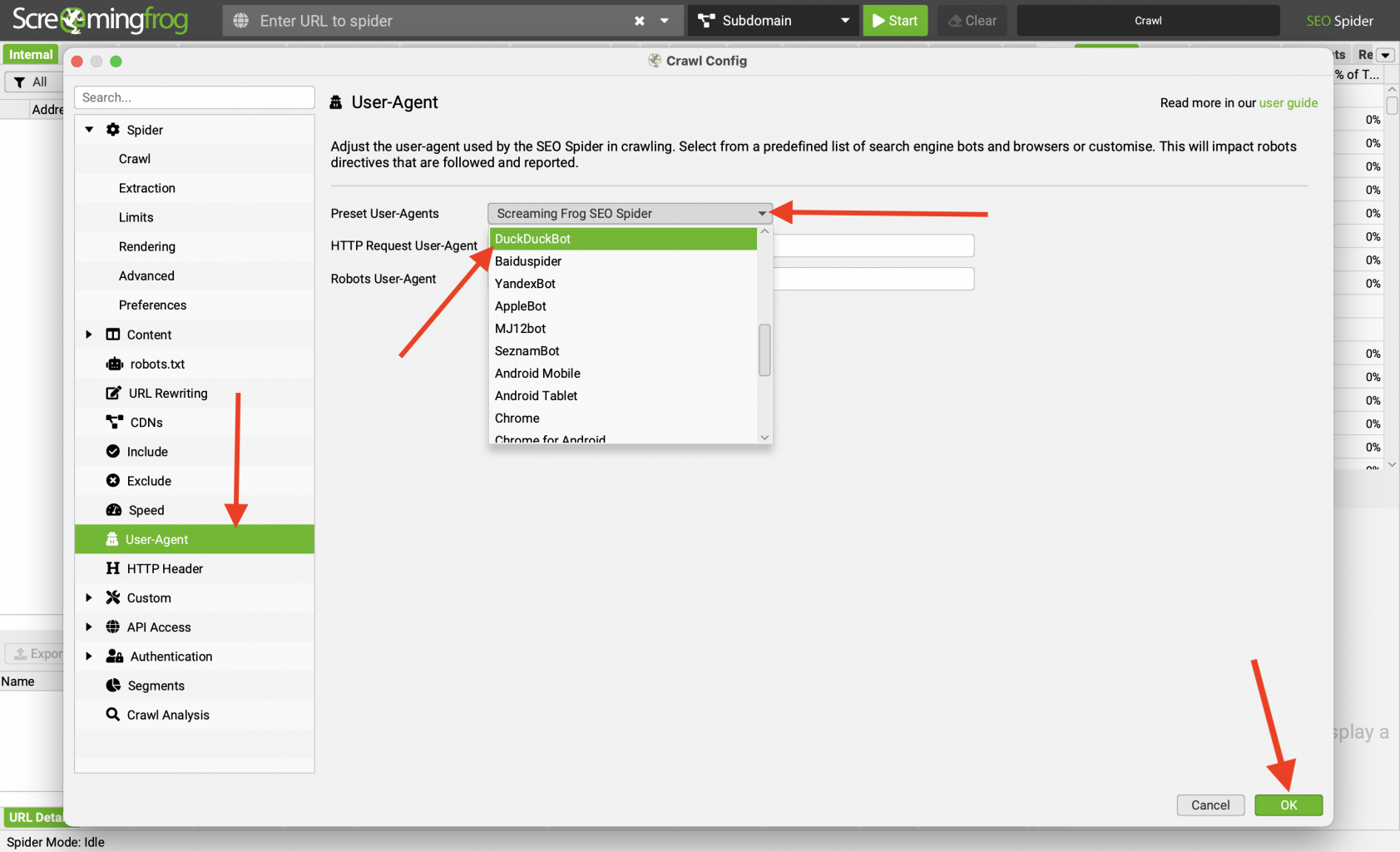This screenshot has width=1400, height=852.
Task: Click OK to save crawl config
Action: pyautogui.click(x=1289, y=805)
